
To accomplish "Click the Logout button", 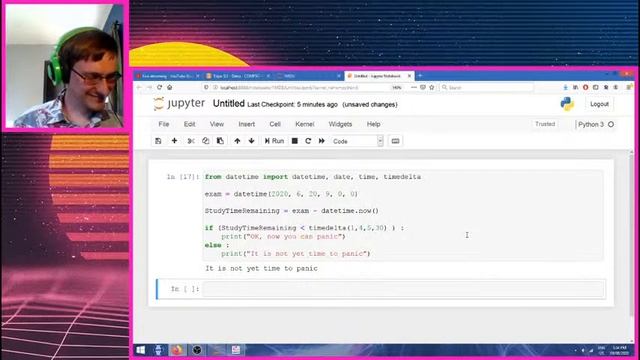I will click(599, 104).
